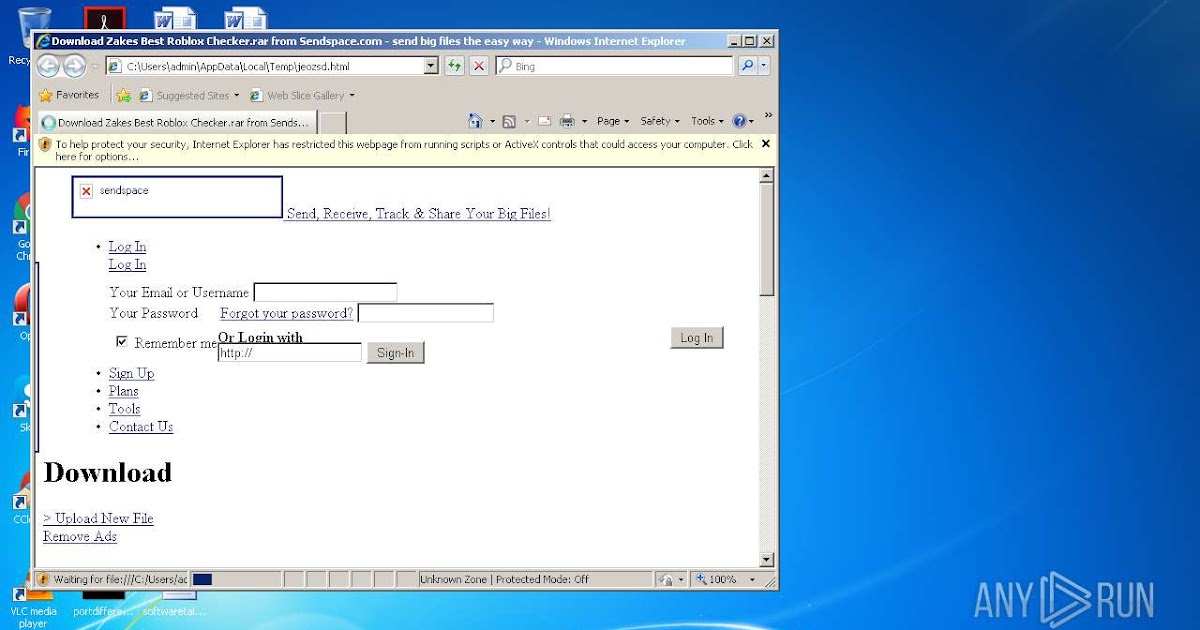The image size is (1200, 630).
Task: Click the http:// OpenID input field
Action: point(290,352)
